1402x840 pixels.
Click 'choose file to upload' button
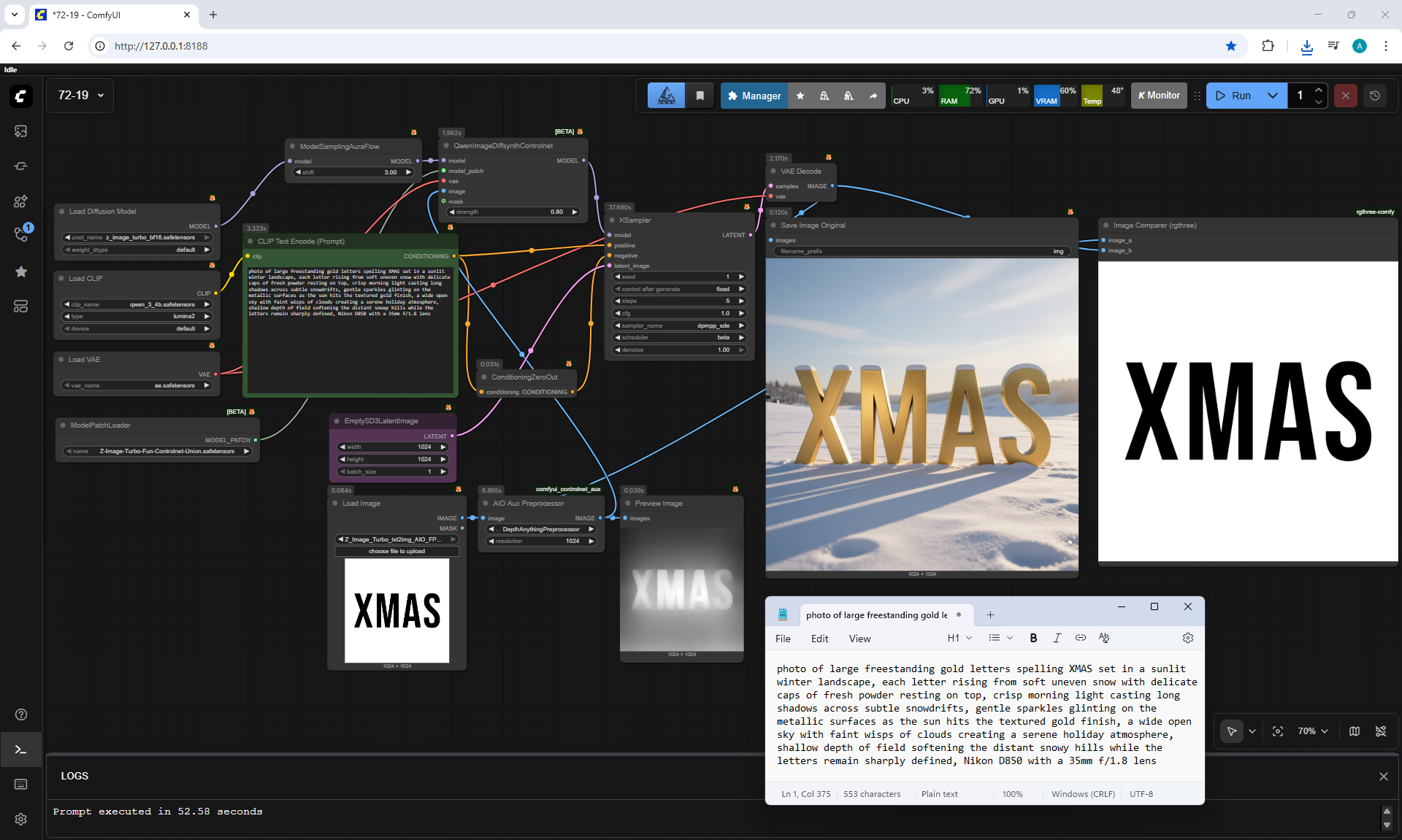tap(397, 551)
